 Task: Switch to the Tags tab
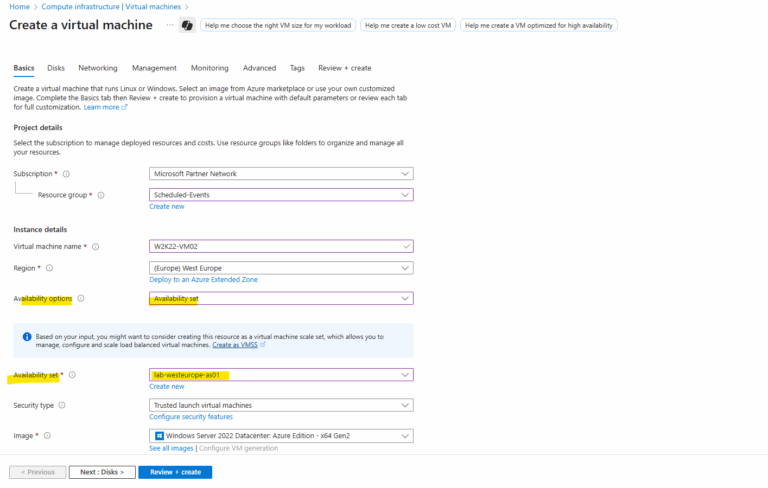(297, 68)
